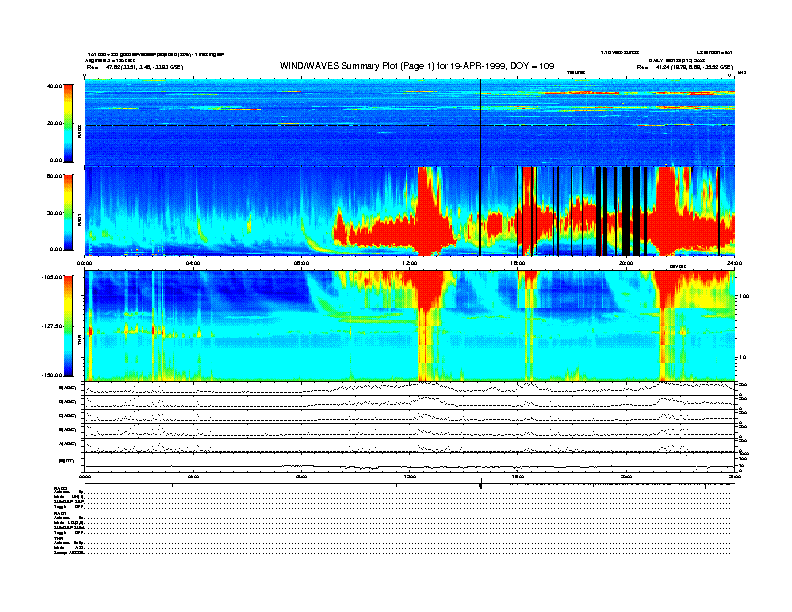Click the -150.00 label on TNR color scale
The height and width of the screenshot is (612, 792).
coord(52,375)
